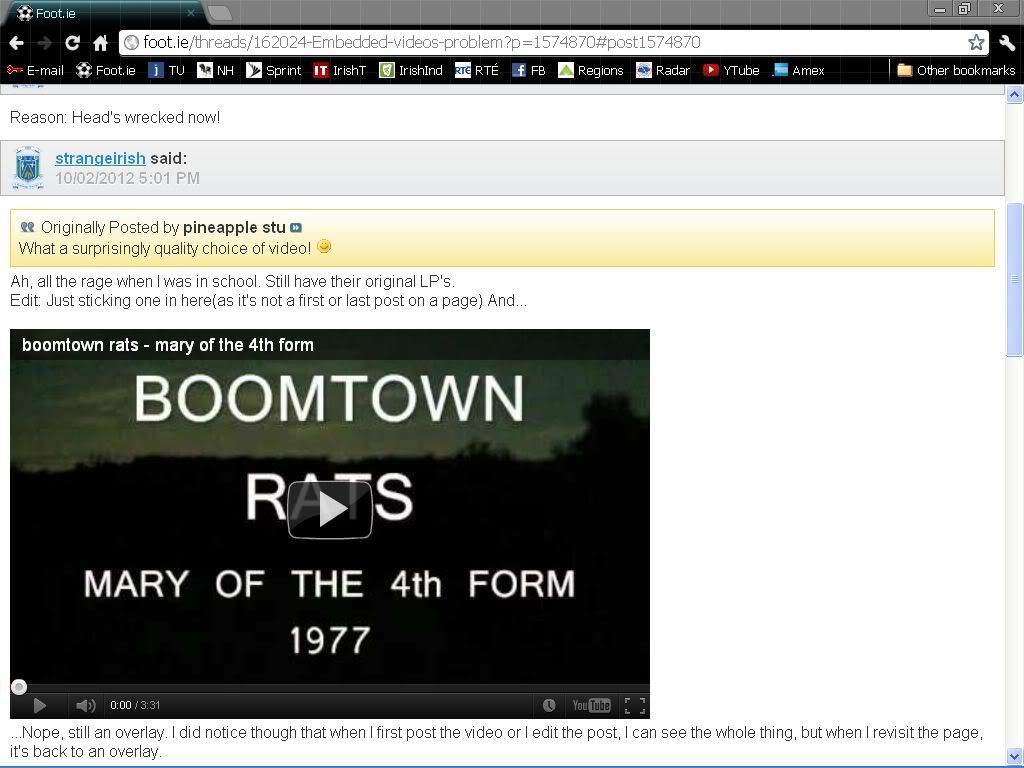Open the NH bookmark
The image size is (1024, 768).
coord(216,70)
